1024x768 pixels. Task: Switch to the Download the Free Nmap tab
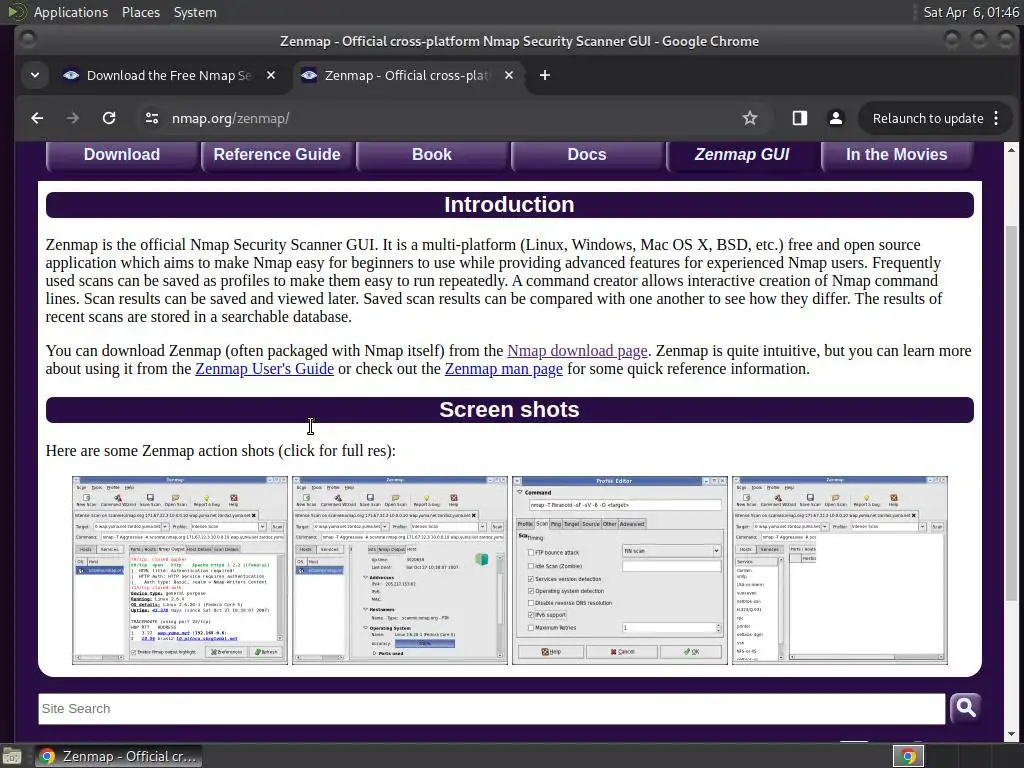click(168, 75)
